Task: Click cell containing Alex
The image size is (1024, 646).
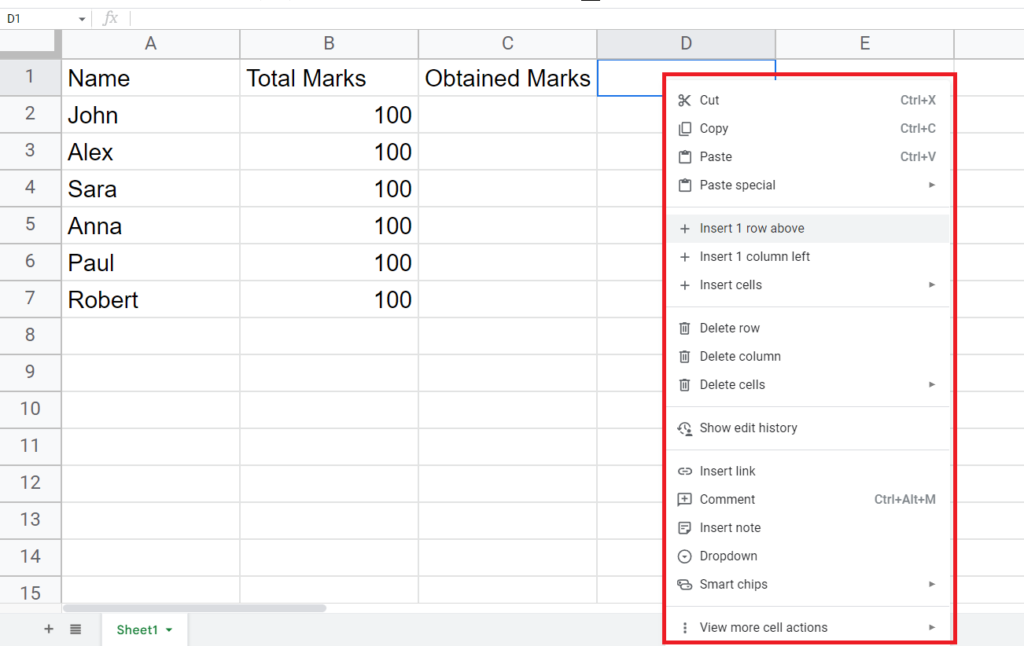Action: coord(151,152)
